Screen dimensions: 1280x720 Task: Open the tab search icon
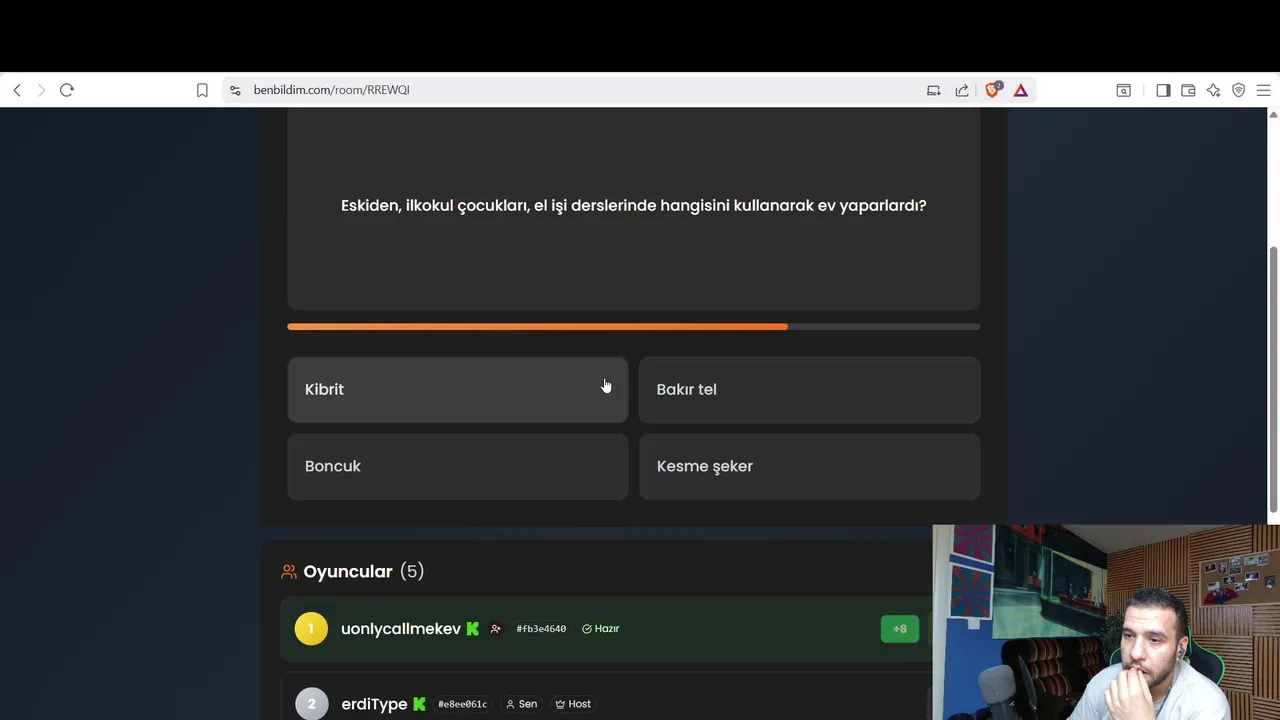pos(1124,90)
